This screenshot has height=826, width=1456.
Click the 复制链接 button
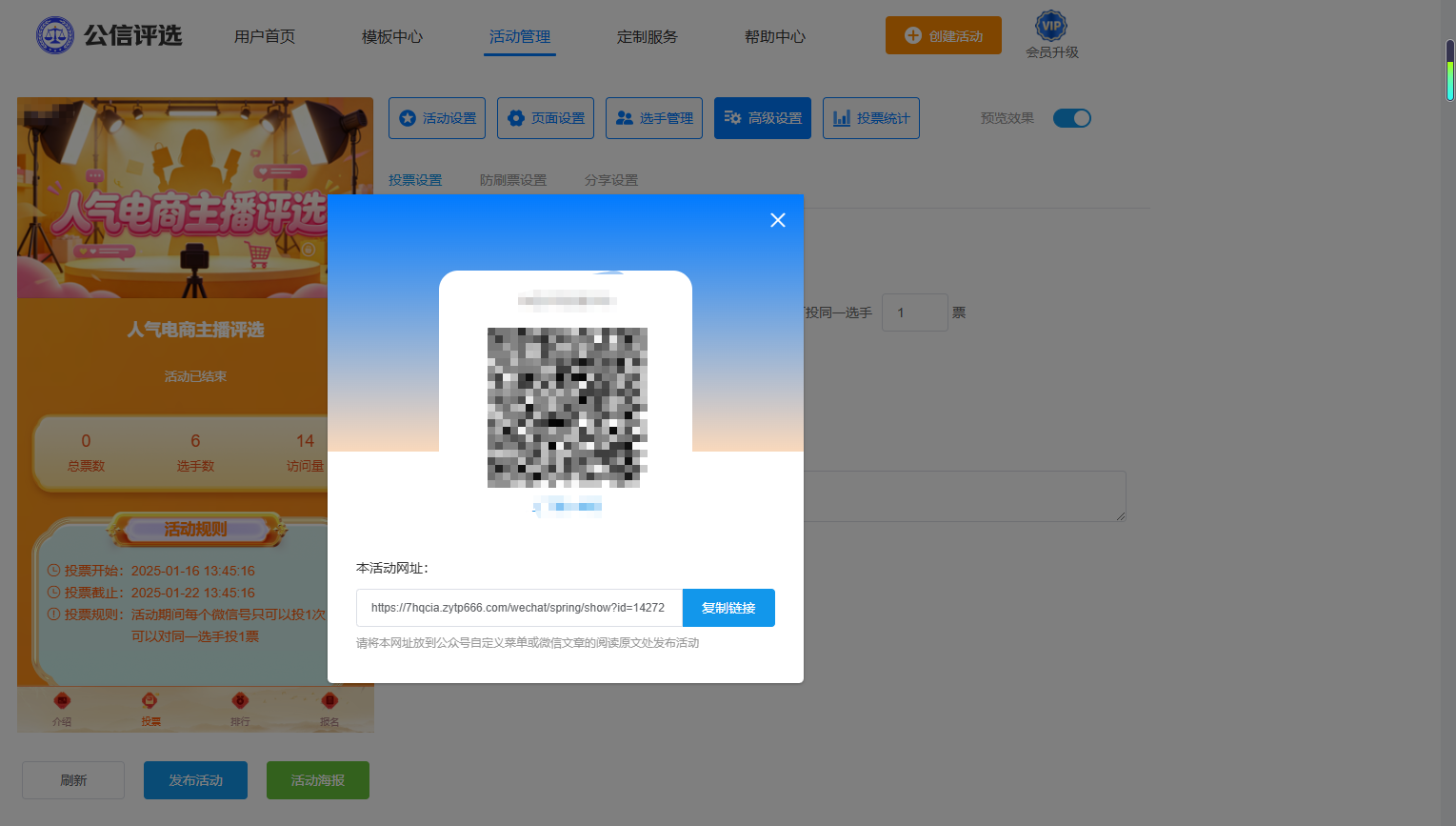728,608
